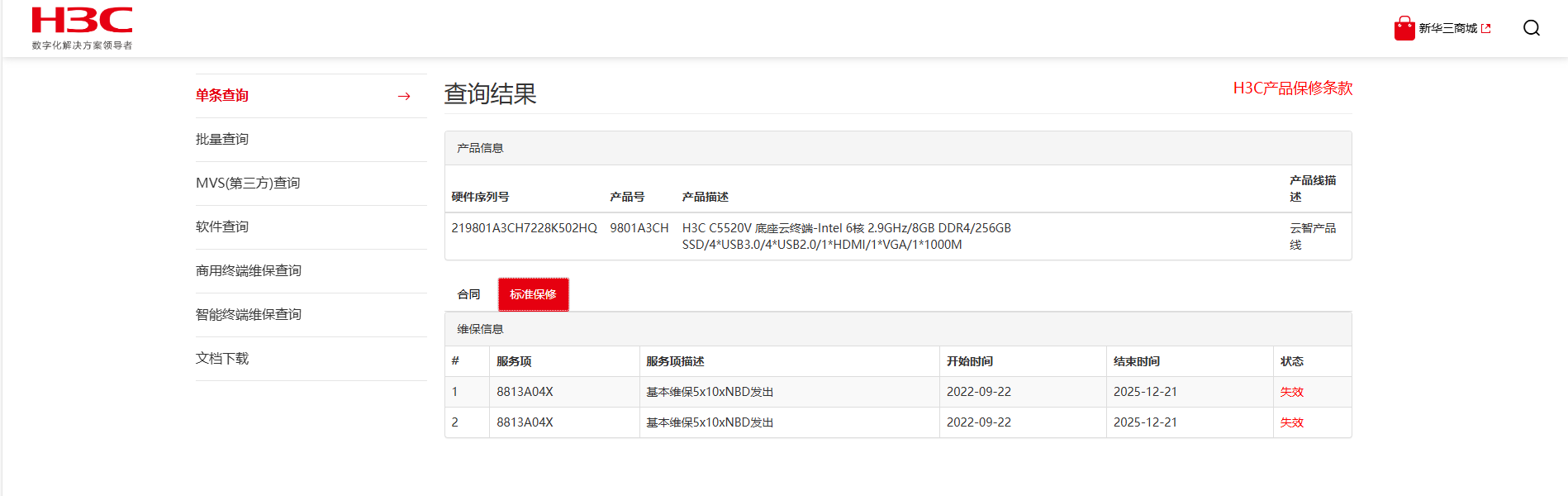Image resolution: width=1568 pixels, height=496 pixels.
Task: Click 开始时间 column header
Action: click(970, 361)
